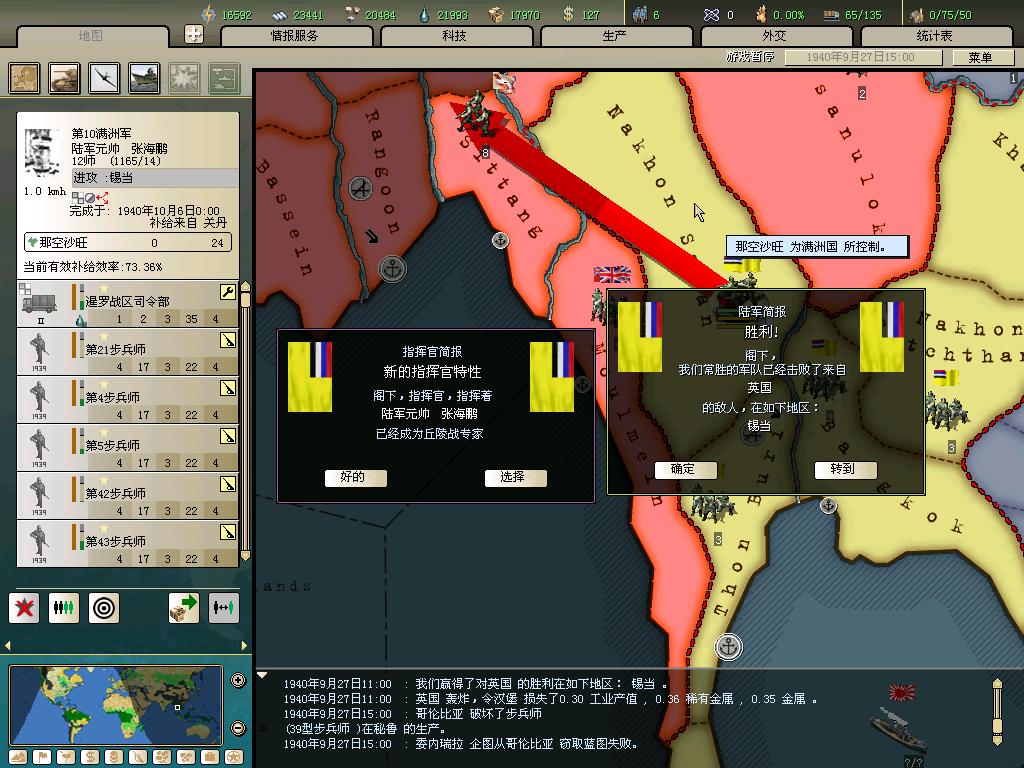Click the reorganize units icon with black and green figures
The image size is (1024, 768).
[x=64, y=608]
